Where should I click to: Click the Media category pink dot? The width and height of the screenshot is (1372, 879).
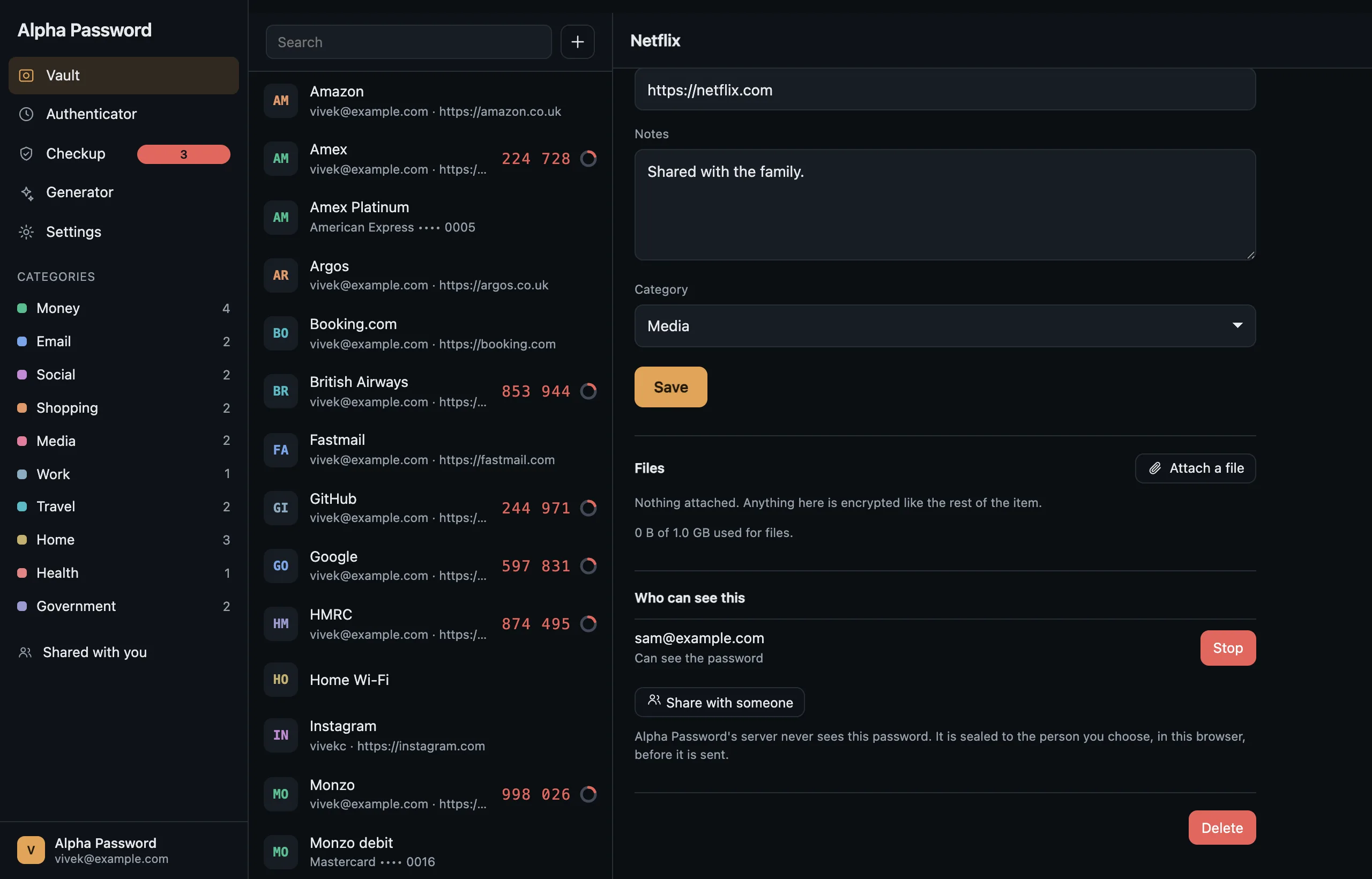pos(23,441)
